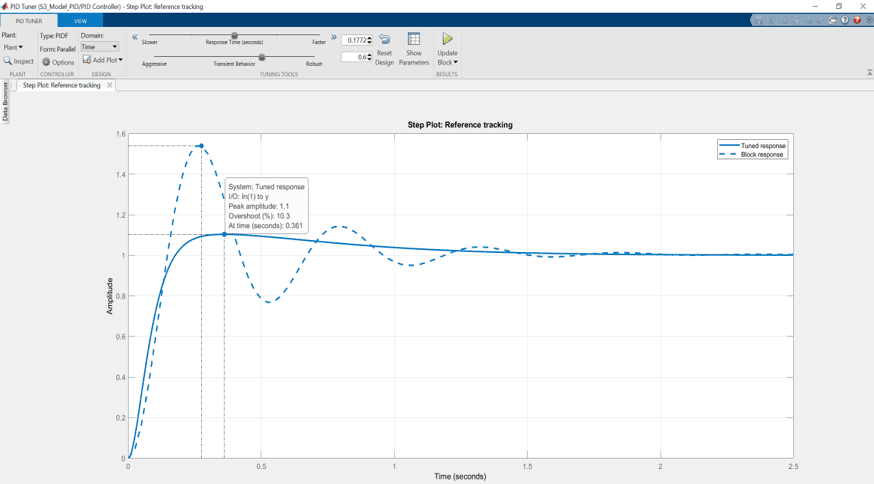Image resolution: width=874 pixels, height=484 pixels.
Task: Click the faster double-arrow for response time
Action: click(x=334, y=38)
